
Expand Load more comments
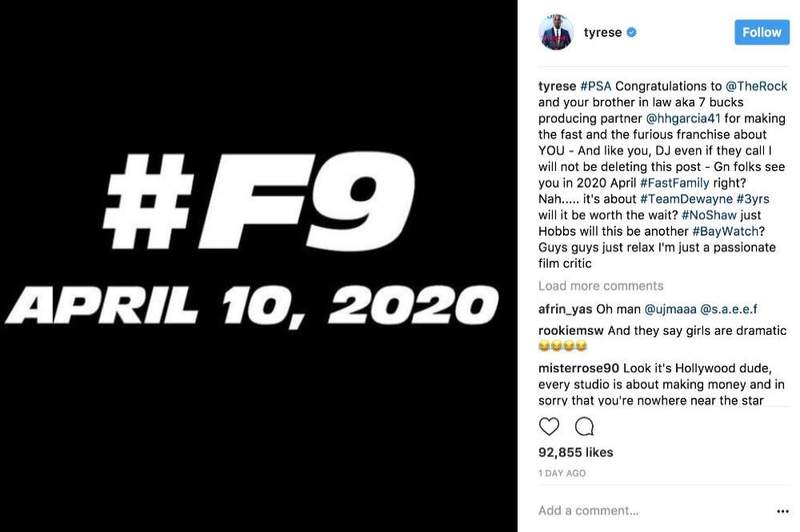600,286
